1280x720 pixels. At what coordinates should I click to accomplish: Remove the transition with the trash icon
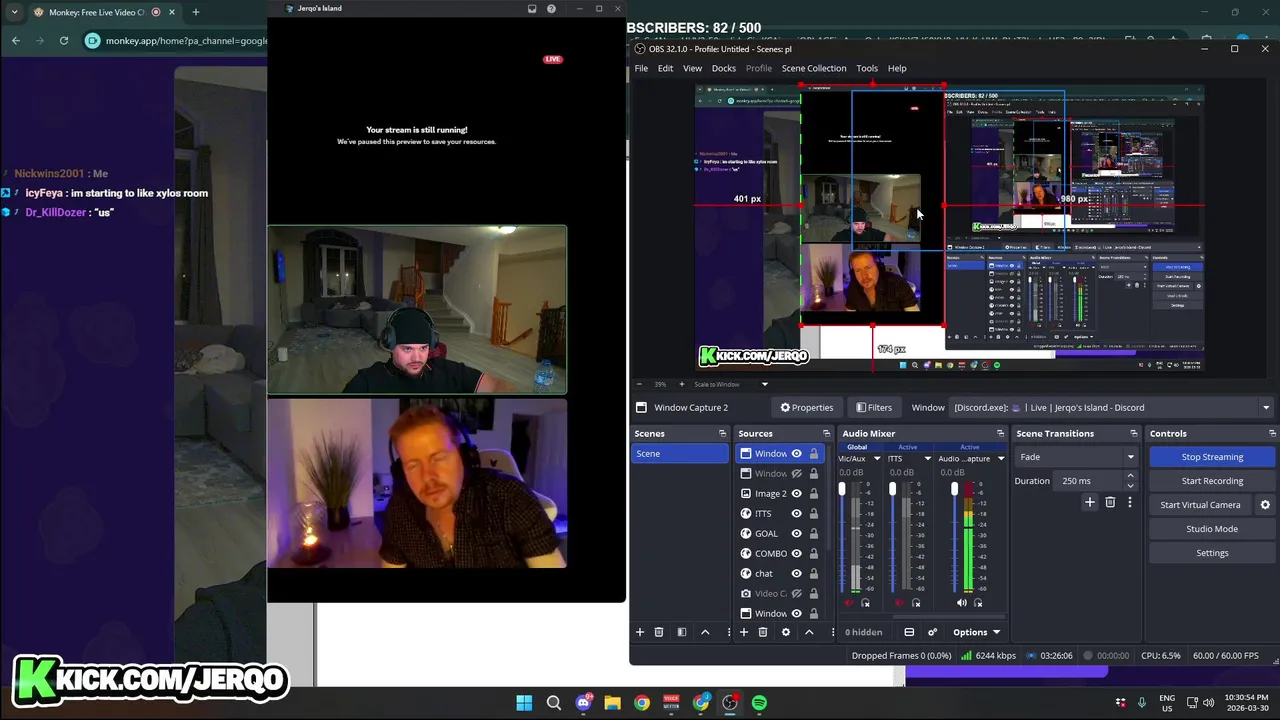tap(1110, 502)
